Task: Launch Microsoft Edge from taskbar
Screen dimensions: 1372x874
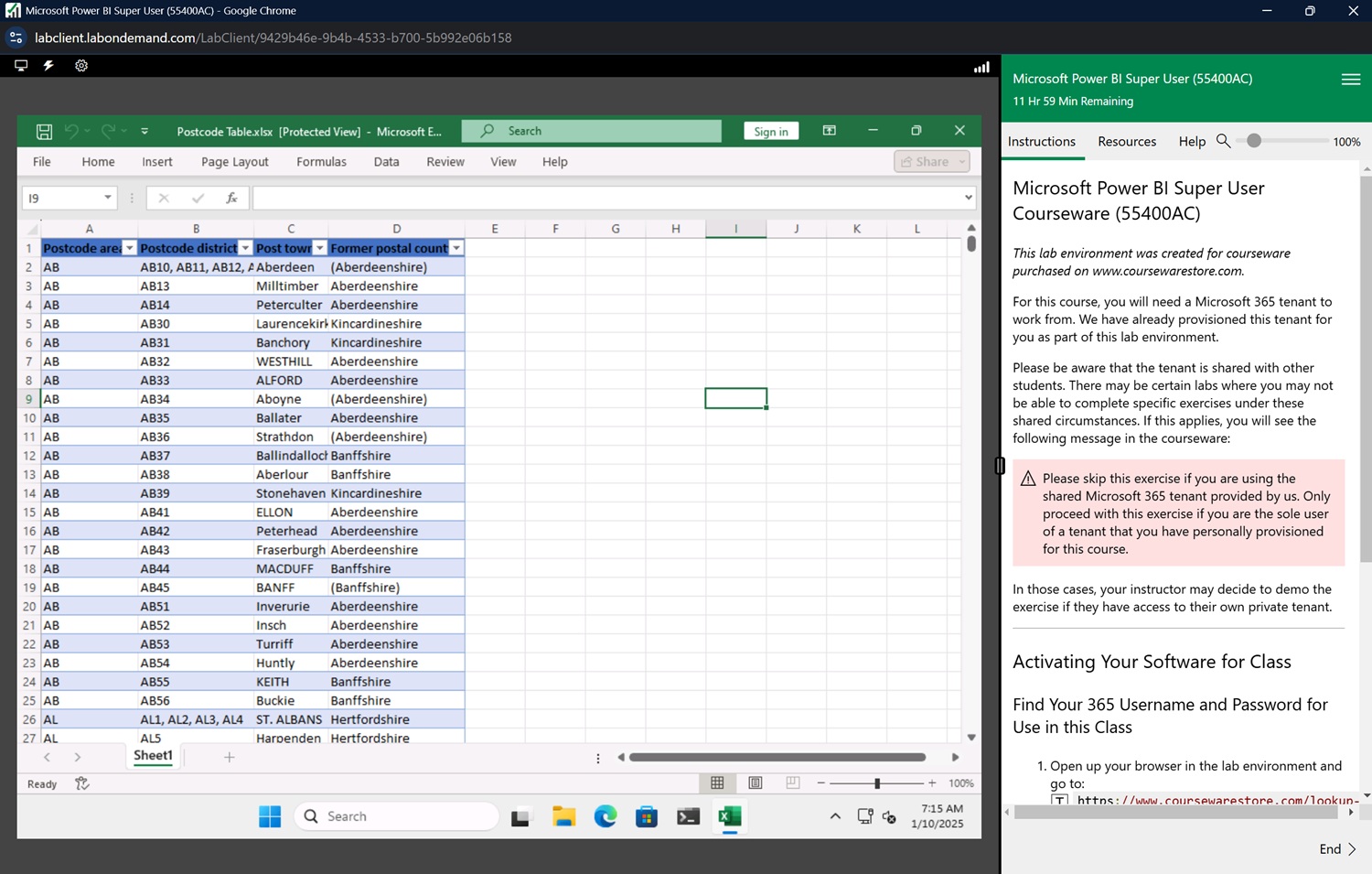Action: 606,816
